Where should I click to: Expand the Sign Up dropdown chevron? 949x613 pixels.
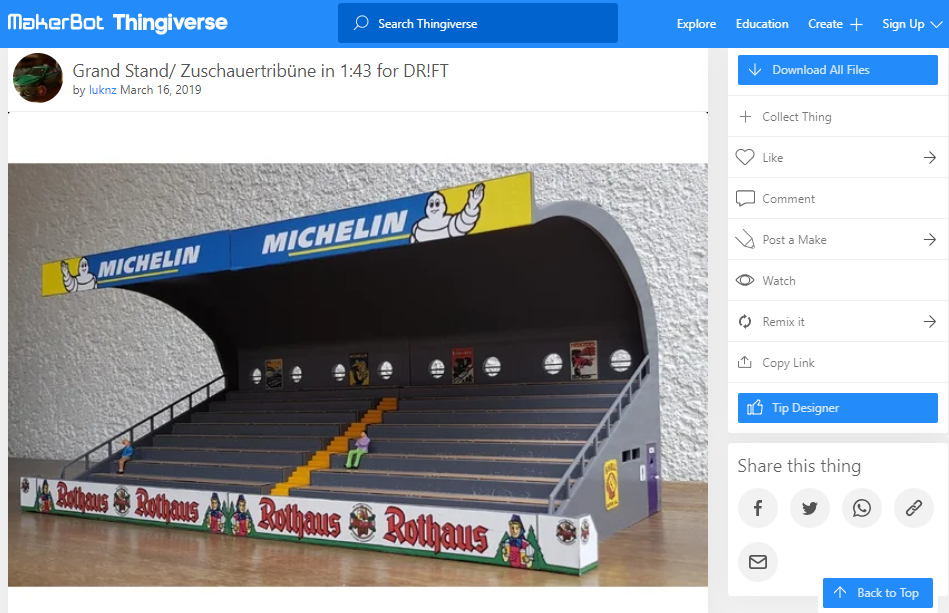click(936, 24)
